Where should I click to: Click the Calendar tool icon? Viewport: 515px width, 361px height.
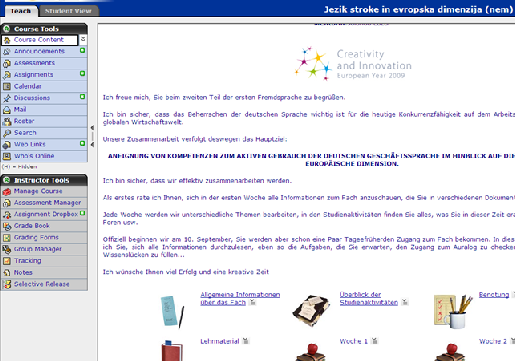pos(7,87)
